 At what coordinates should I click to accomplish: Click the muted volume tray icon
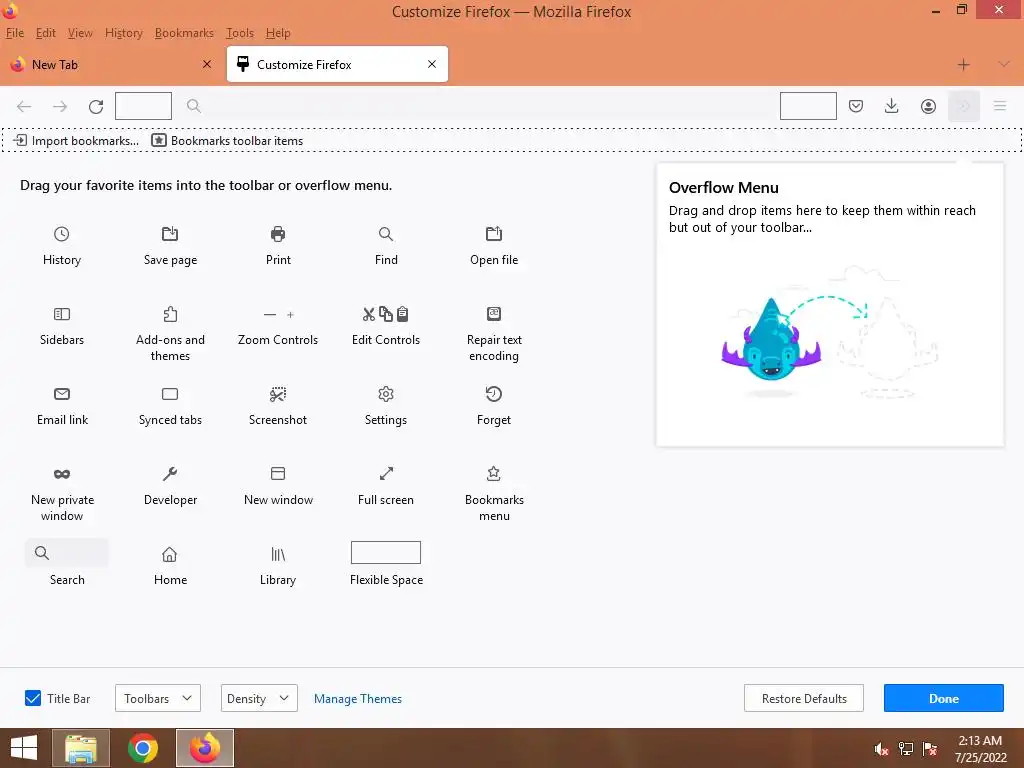click(881, 749)
